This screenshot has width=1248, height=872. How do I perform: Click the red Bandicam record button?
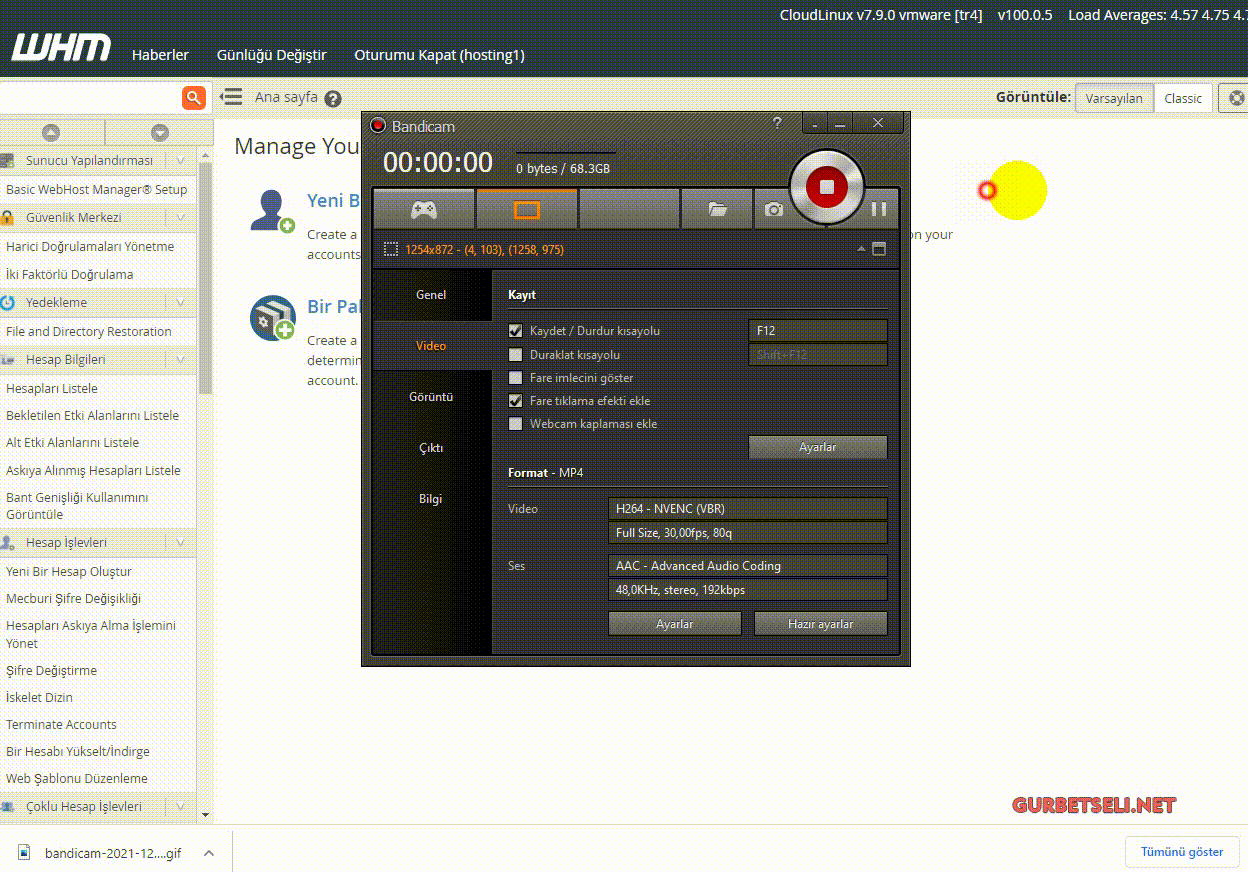(x=826, y=187)
